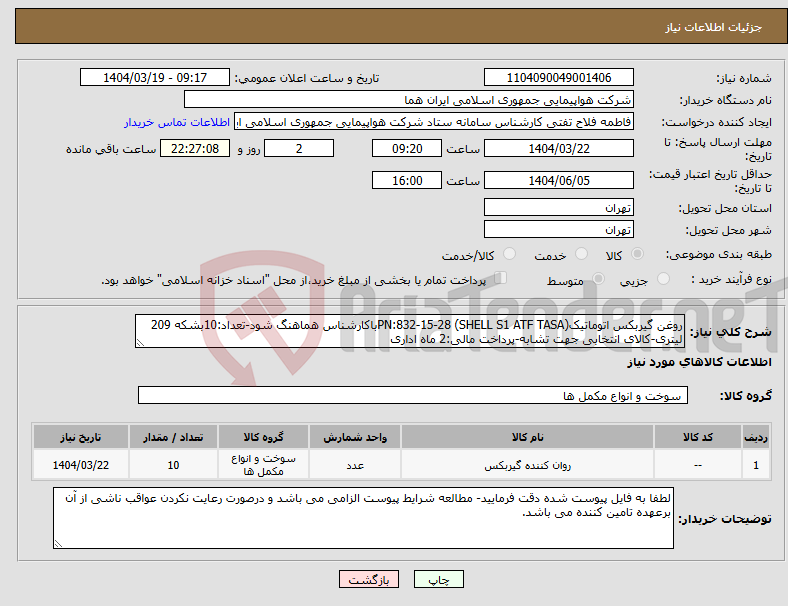788x606 pixels.
Task: Click the remaining days field showing 2
Action: (x=299, y=149)
